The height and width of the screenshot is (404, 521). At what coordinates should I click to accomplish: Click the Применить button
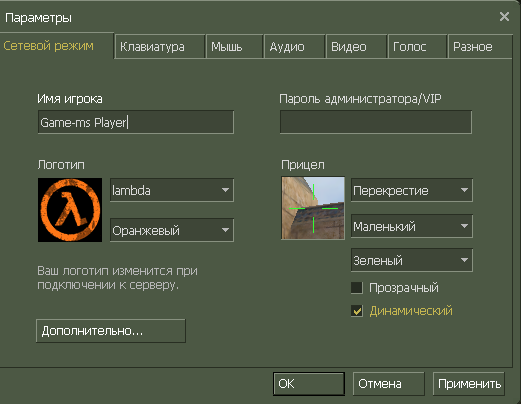click(469, 384)
